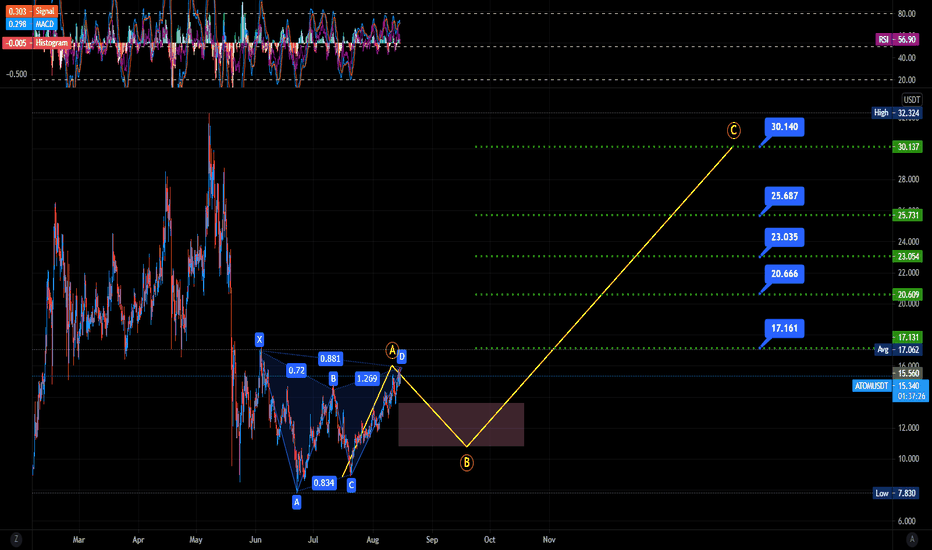Click the RSI 56.90 value tag
The height and width of the screenshot is (550, 932).
pos(898,39)
